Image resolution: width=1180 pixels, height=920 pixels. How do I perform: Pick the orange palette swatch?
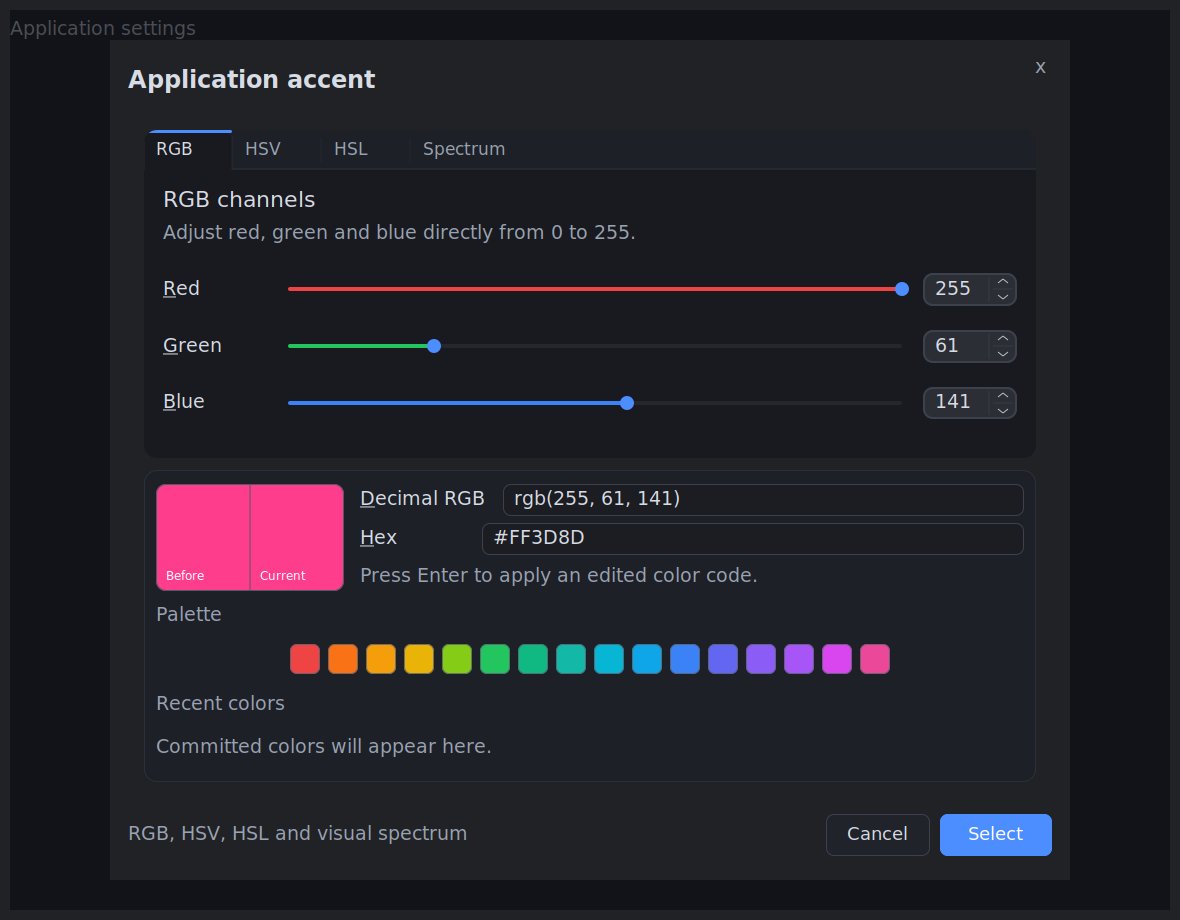343,659
